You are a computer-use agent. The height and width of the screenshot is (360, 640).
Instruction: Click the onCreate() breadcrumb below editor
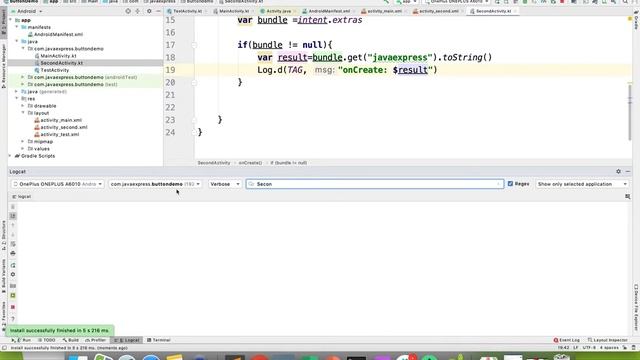250,163
